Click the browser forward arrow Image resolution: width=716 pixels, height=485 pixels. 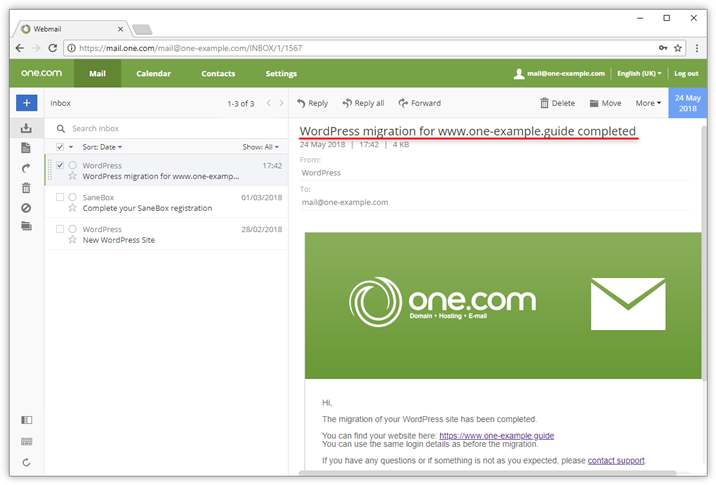pos(36,48)
